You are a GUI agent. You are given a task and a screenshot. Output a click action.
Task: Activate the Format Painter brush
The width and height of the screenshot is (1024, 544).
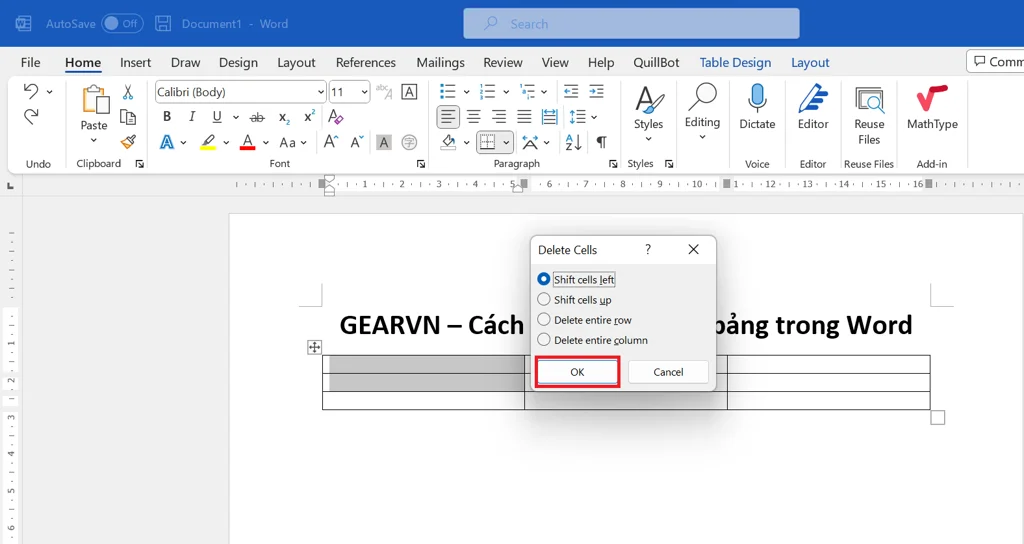point(128,142)
